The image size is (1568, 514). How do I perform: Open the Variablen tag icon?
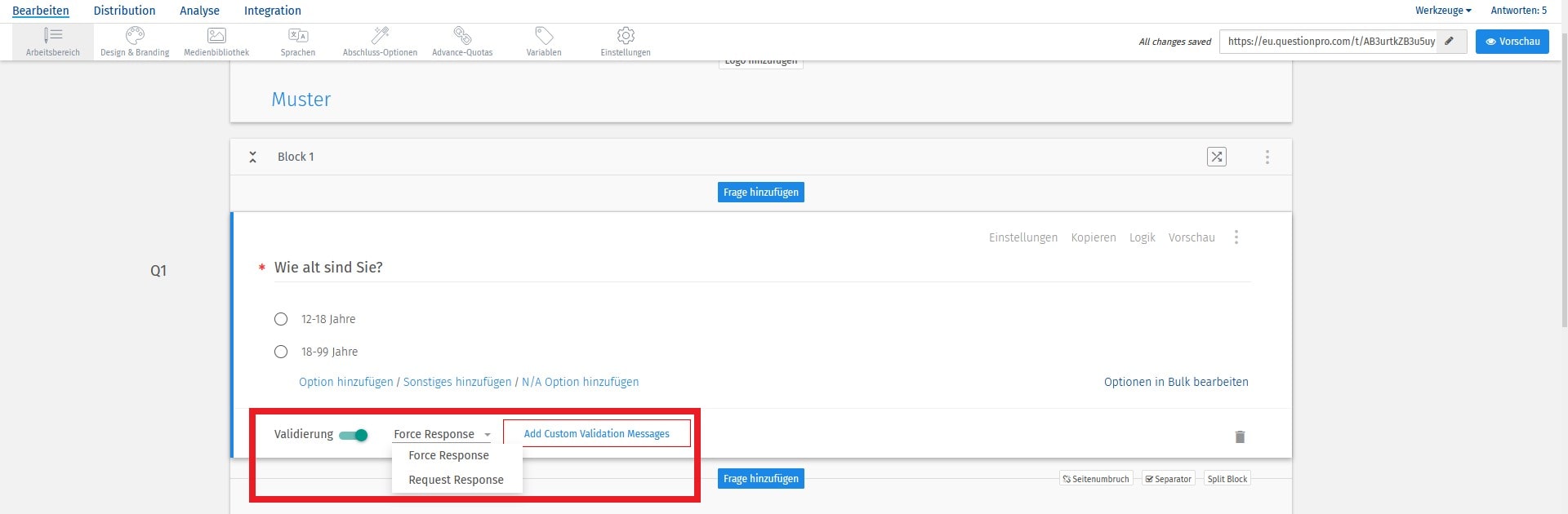[x=544, y=35]
